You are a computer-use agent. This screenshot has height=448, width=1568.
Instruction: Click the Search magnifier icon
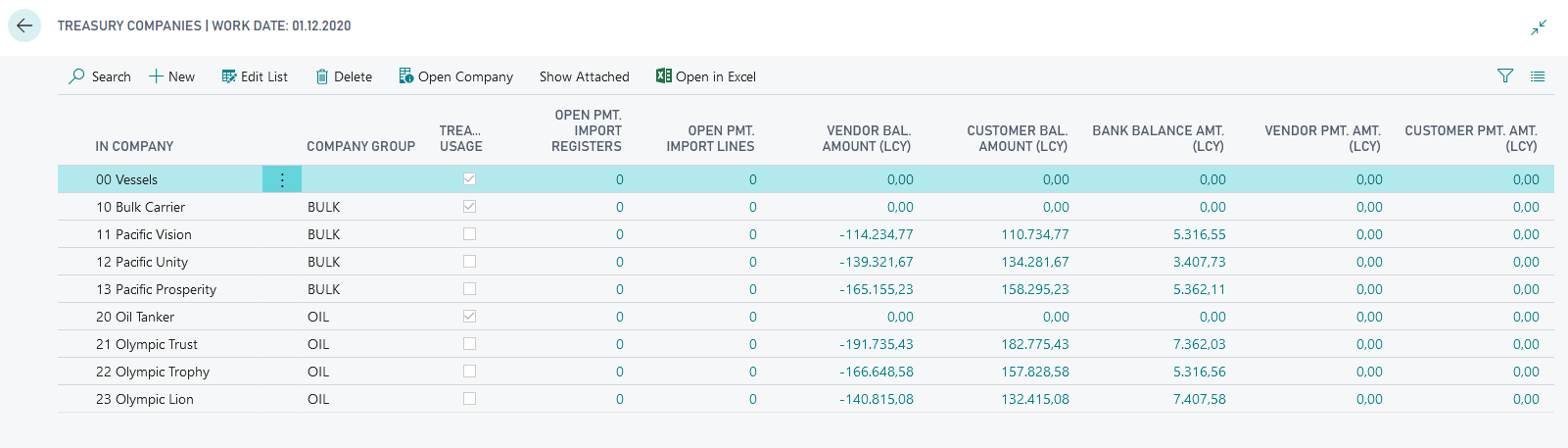(77, 76)
